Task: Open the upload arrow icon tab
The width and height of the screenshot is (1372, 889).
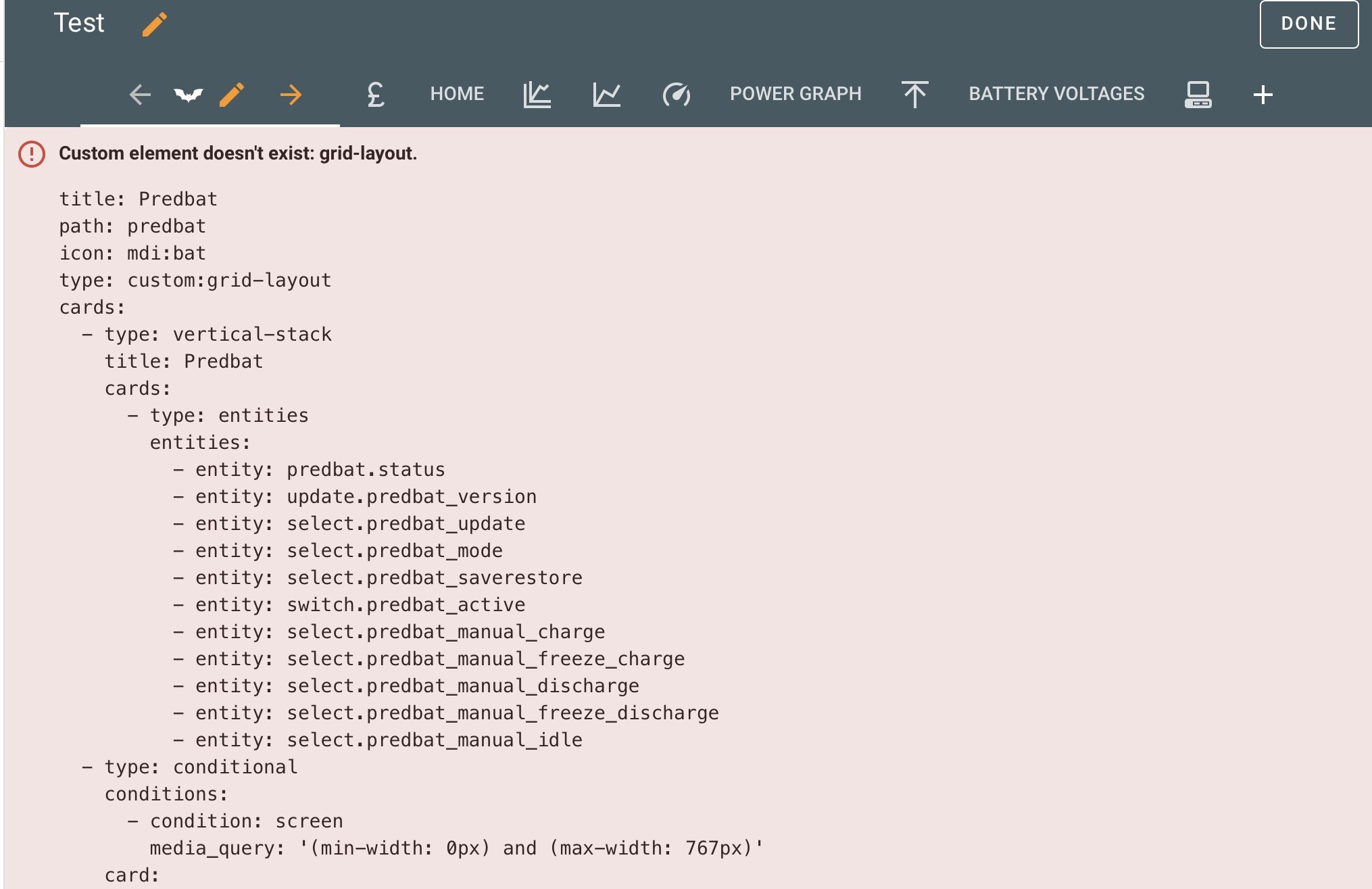Action: [x=915, y=95]
